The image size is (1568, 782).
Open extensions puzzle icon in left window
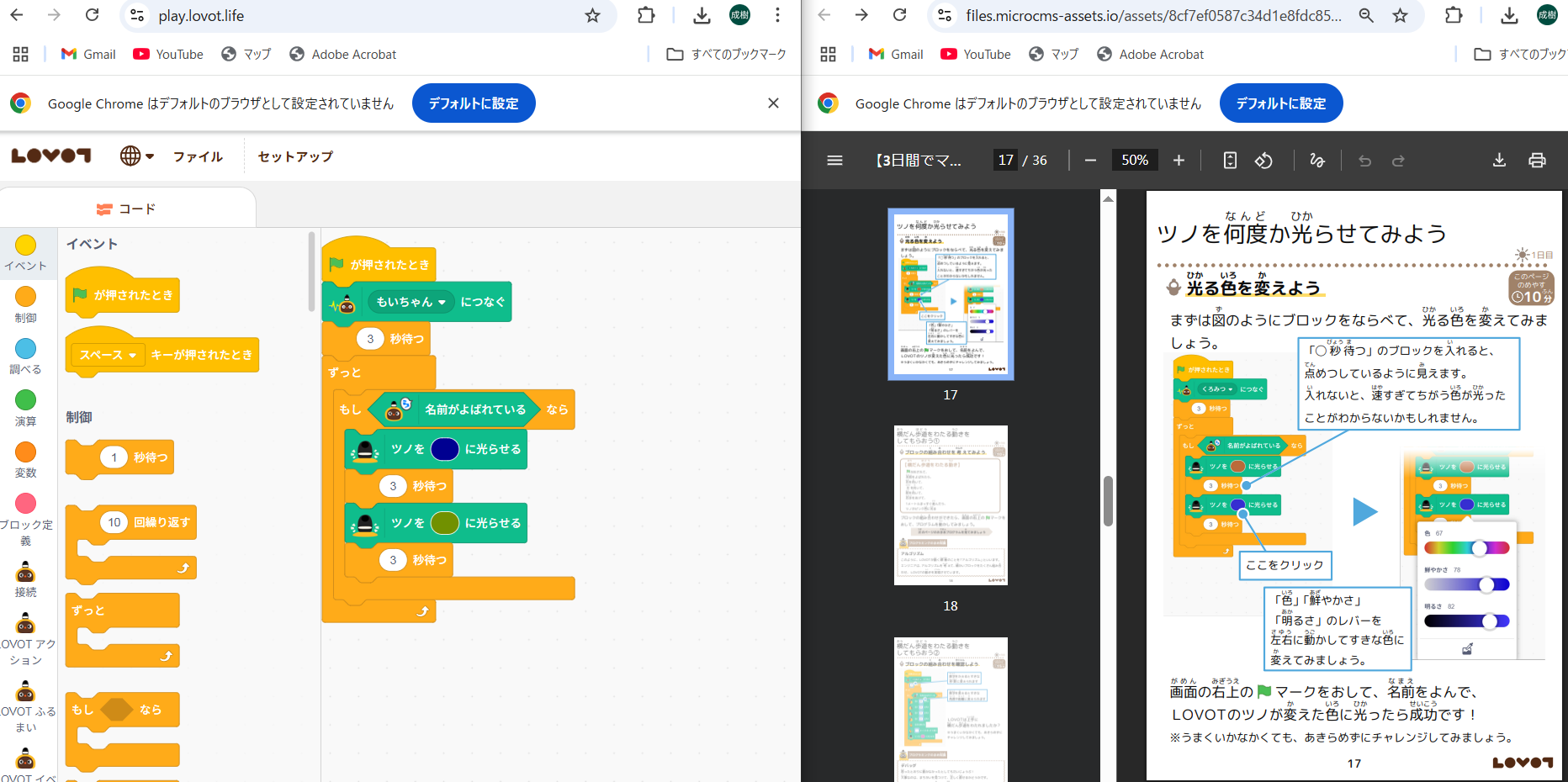coord(646,15)
